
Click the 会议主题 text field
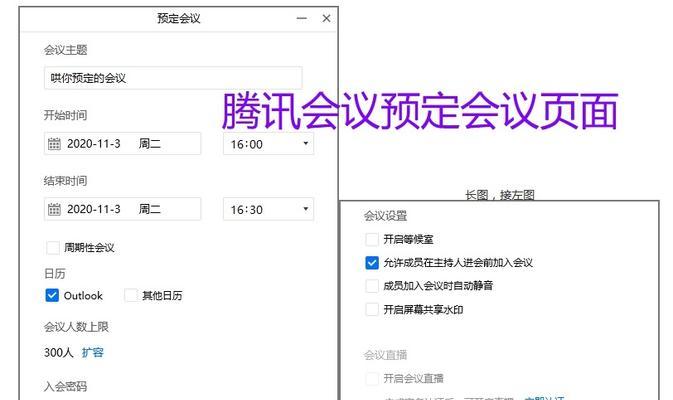(173, 78)
